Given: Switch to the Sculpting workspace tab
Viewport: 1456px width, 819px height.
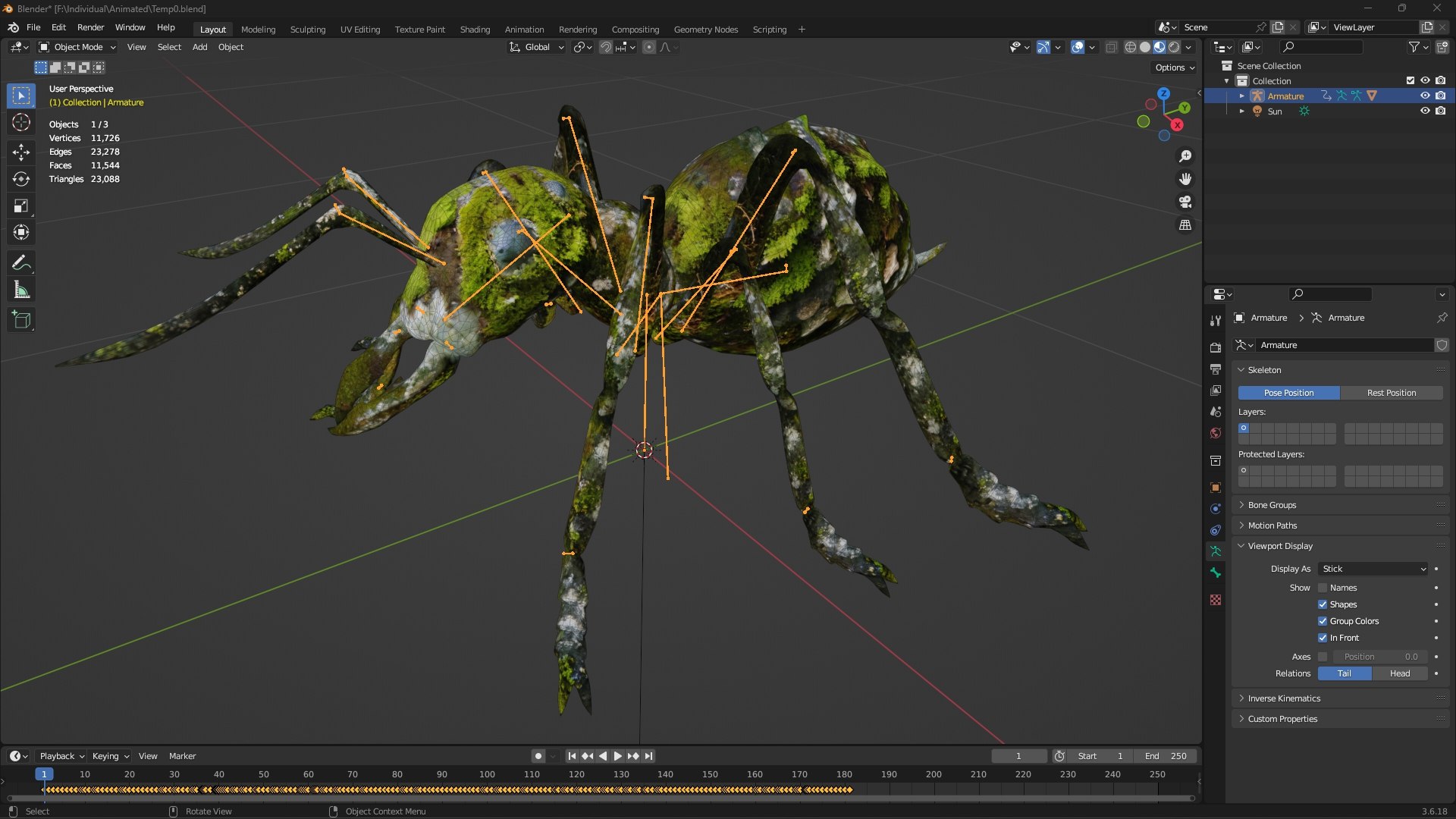Looking at the screenshot, I should tap(308, 29).
